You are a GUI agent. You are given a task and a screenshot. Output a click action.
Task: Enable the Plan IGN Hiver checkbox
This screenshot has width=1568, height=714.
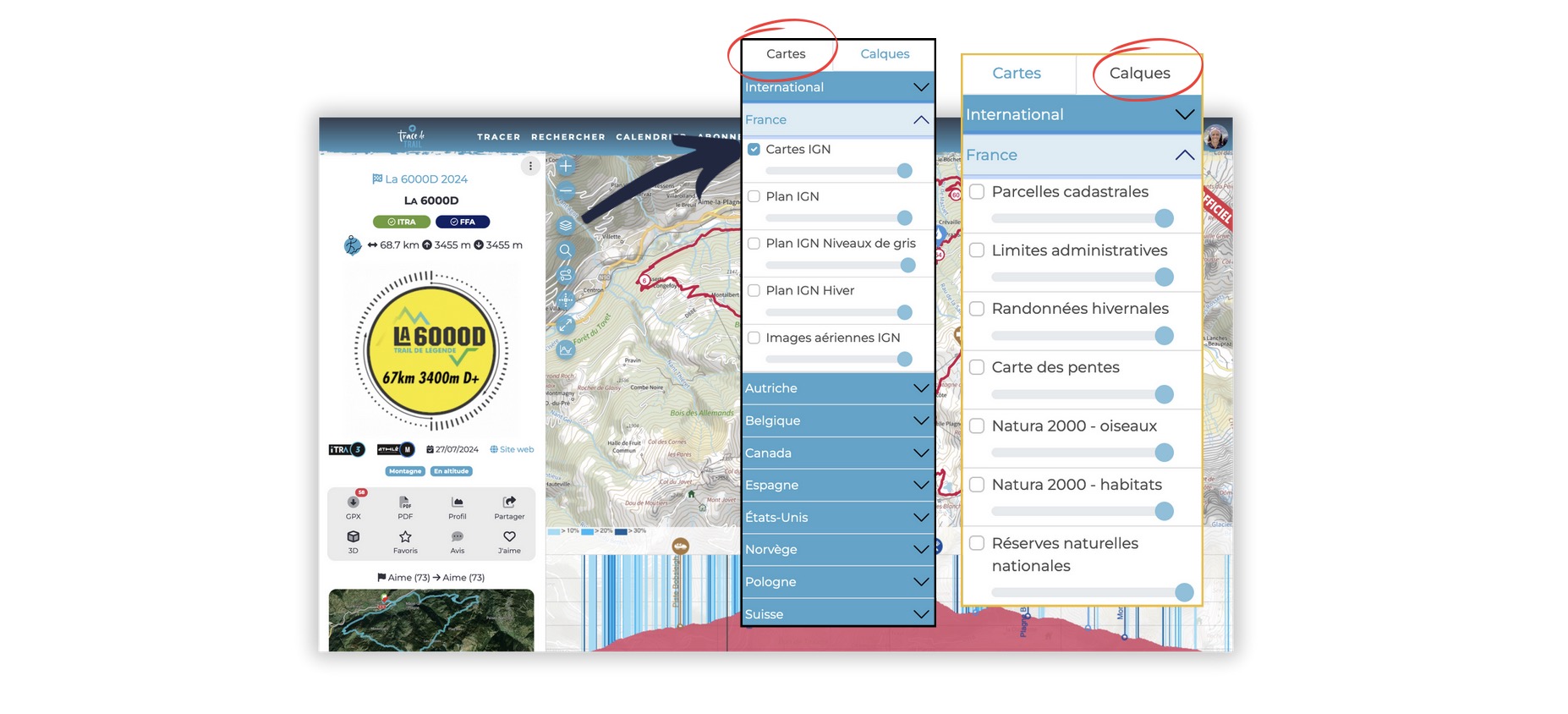click(x=754, y=291)
